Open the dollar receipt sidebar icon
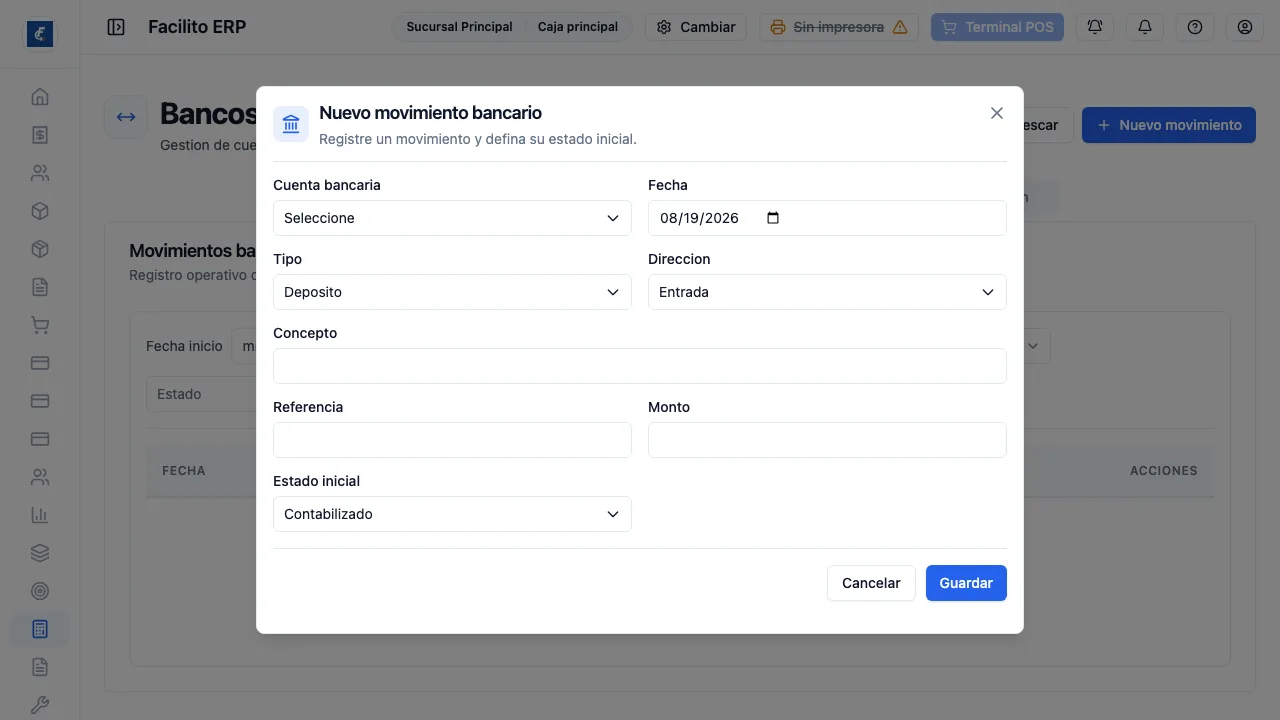This screenshot has width=1280, height=720. click(x=40, y=135)
